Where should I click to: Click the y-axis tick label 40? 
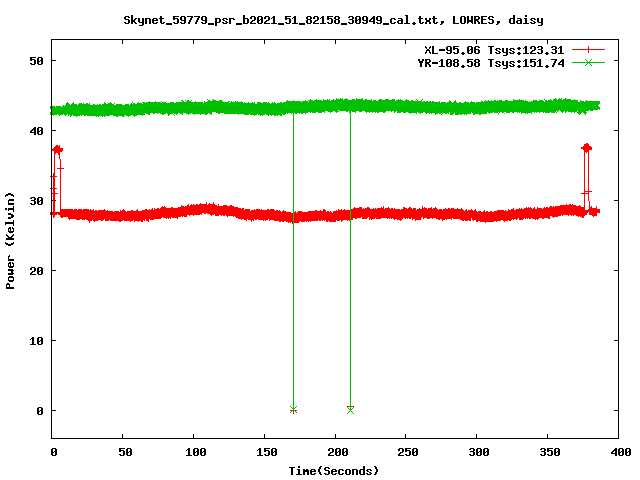coord(36,131)
